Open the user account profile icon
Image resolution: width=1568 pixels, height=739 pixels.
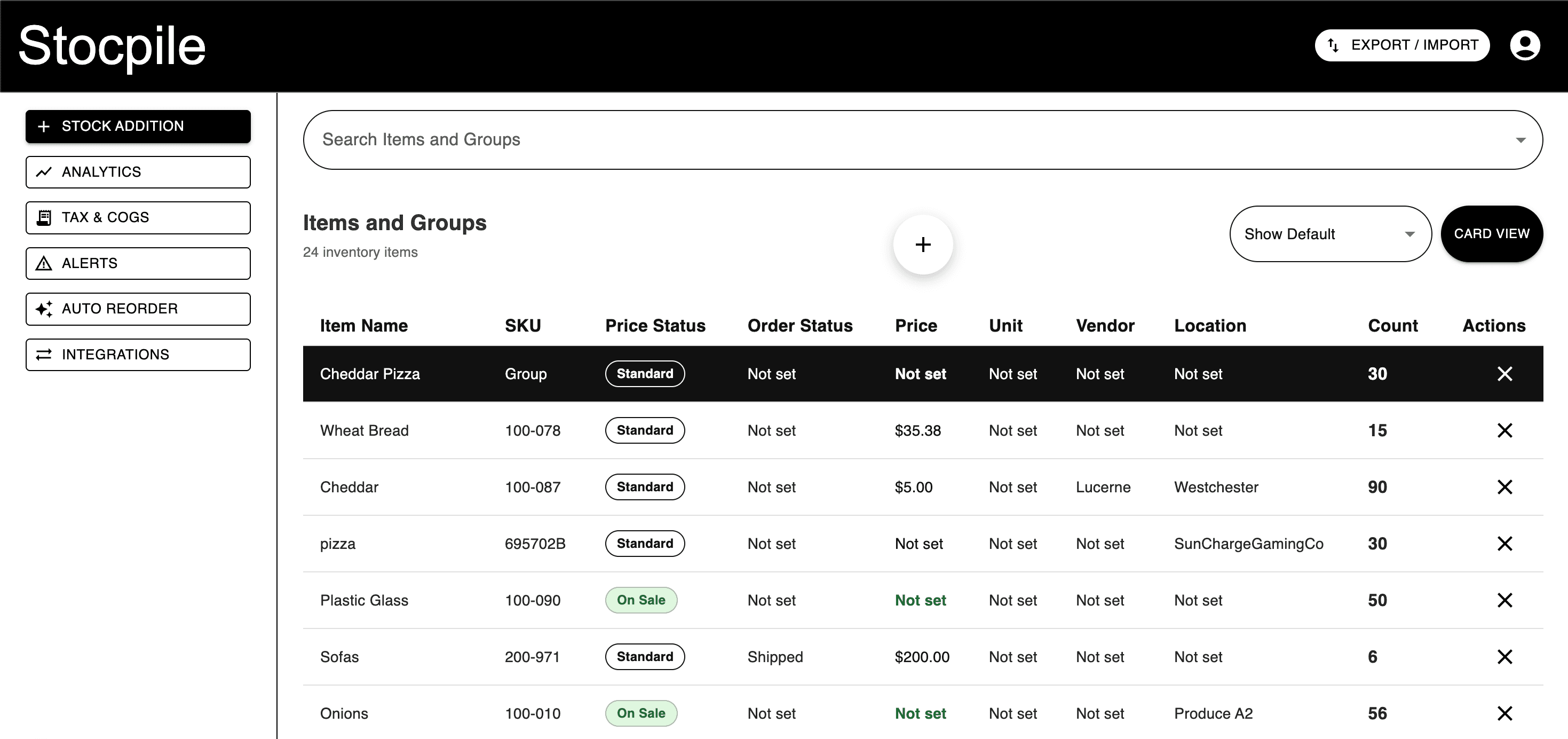[x=1524, y=46]
